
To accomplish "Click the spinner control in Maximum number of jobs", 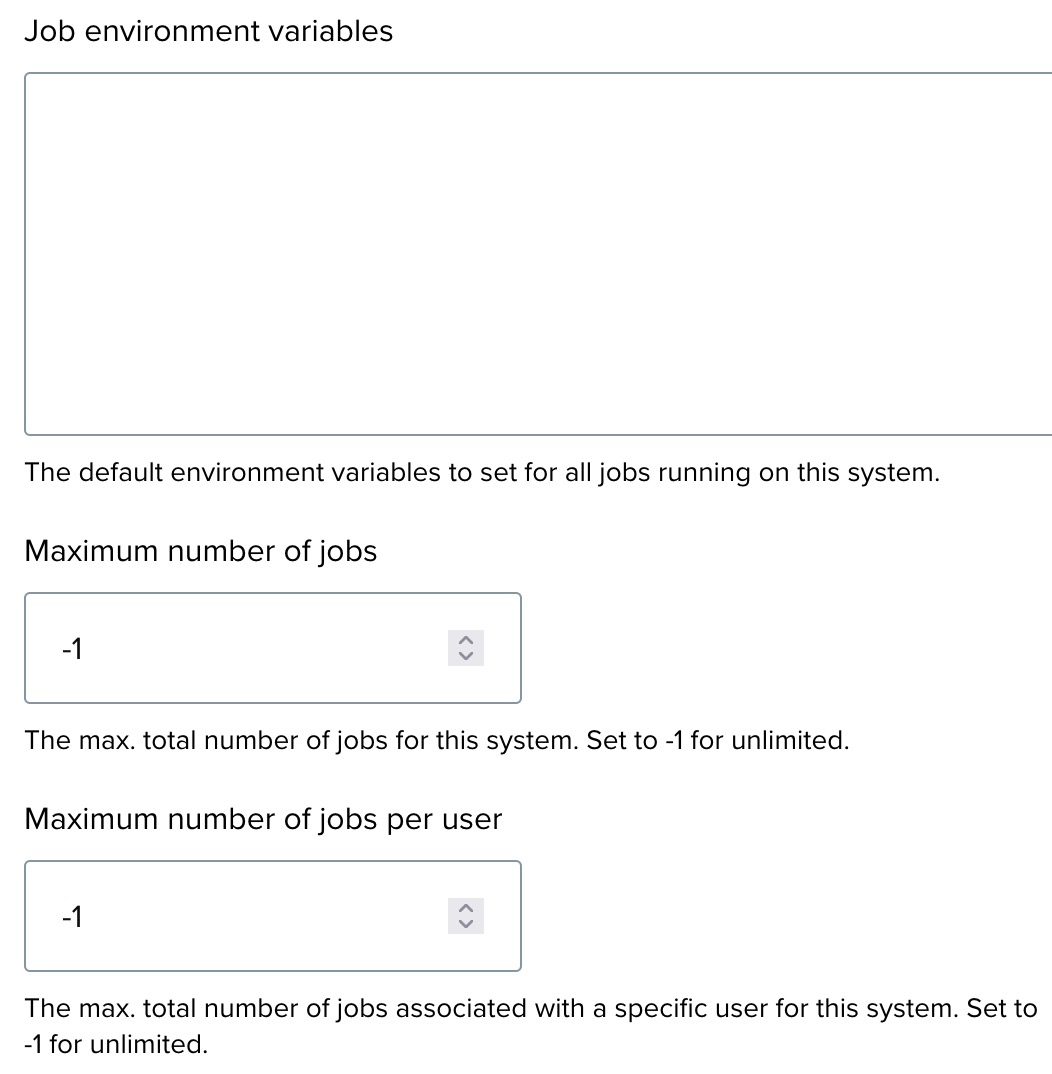I will (465, 648).
